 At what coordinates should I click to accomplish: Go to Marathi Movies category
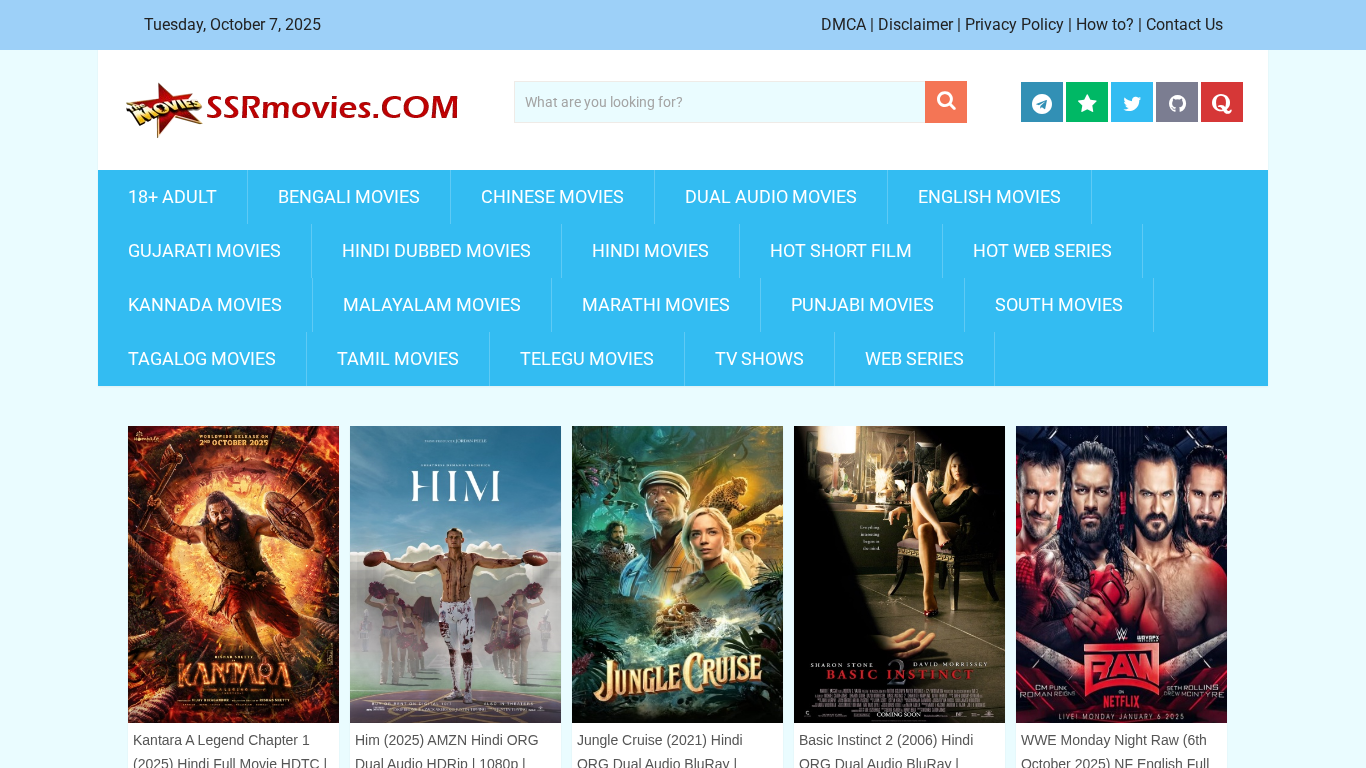tap(656, 305)
